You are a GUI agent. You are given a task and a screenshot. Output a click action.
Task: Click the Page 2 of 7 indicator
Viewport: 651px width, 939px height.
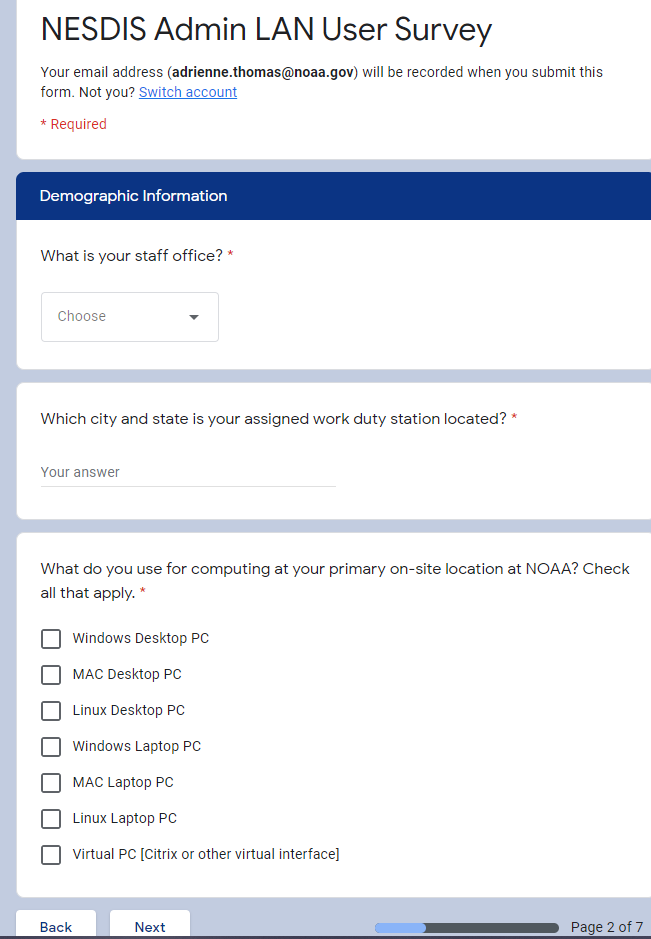tap(606, 927)
